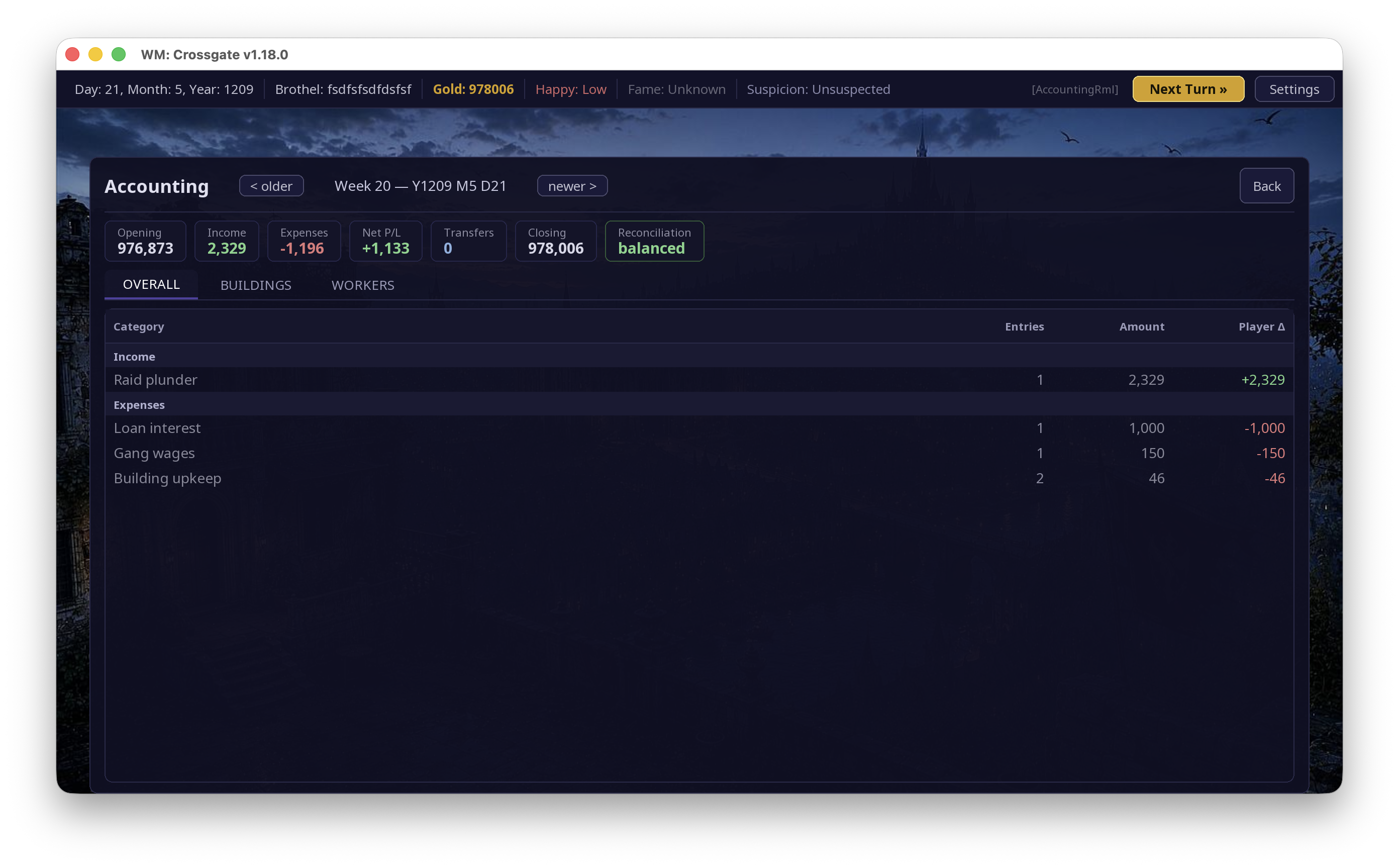Click the Loan interest amount '1,000'
The height and width of the screenshot is (868, 1399).
1146,427
